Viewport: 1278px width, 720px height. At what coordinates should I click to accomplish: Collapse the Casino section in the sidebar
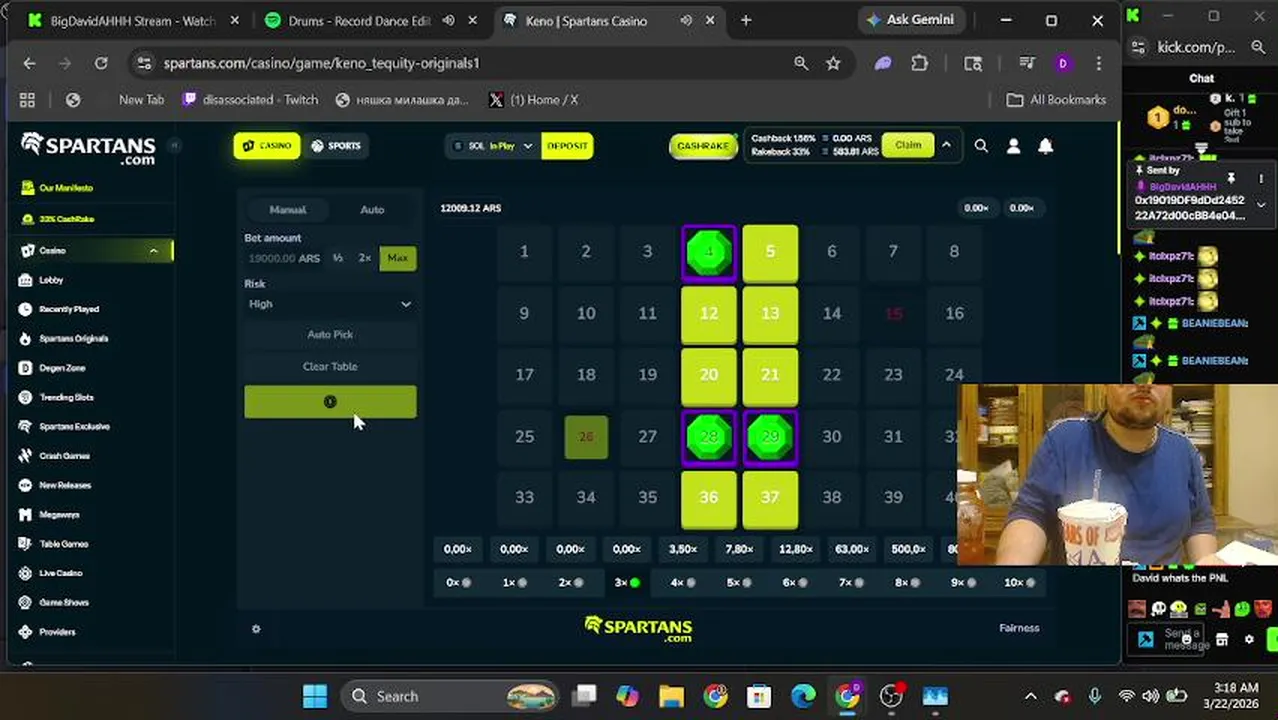[x=153, y=251]
